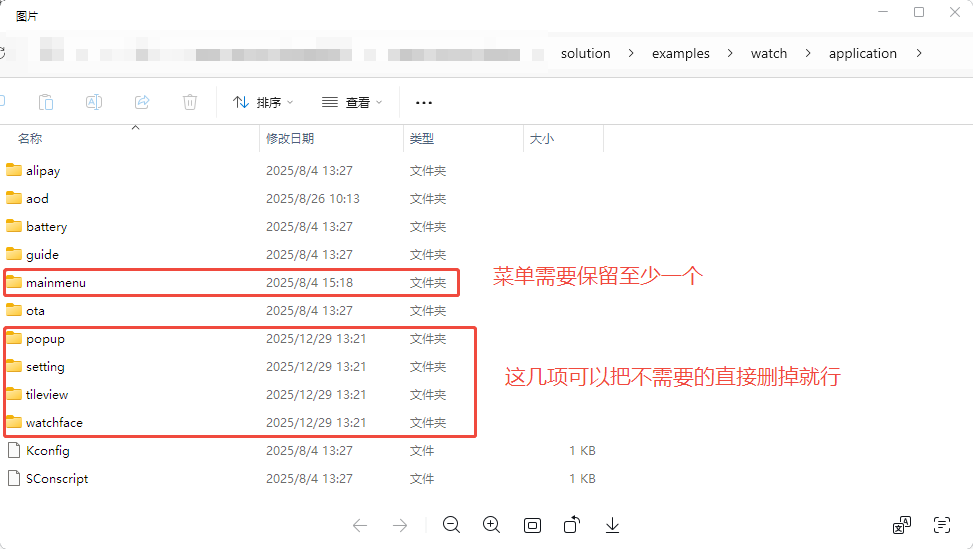Image resolution: width=973 pixels, height=549 pixels.
Task: Sort by the 大小 column header
Action: [541, 139]
